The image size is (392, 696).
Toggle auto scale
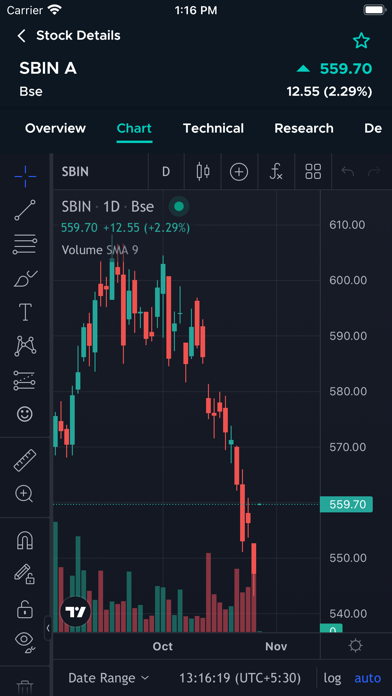pyautogui.click(x=368, y=678)
